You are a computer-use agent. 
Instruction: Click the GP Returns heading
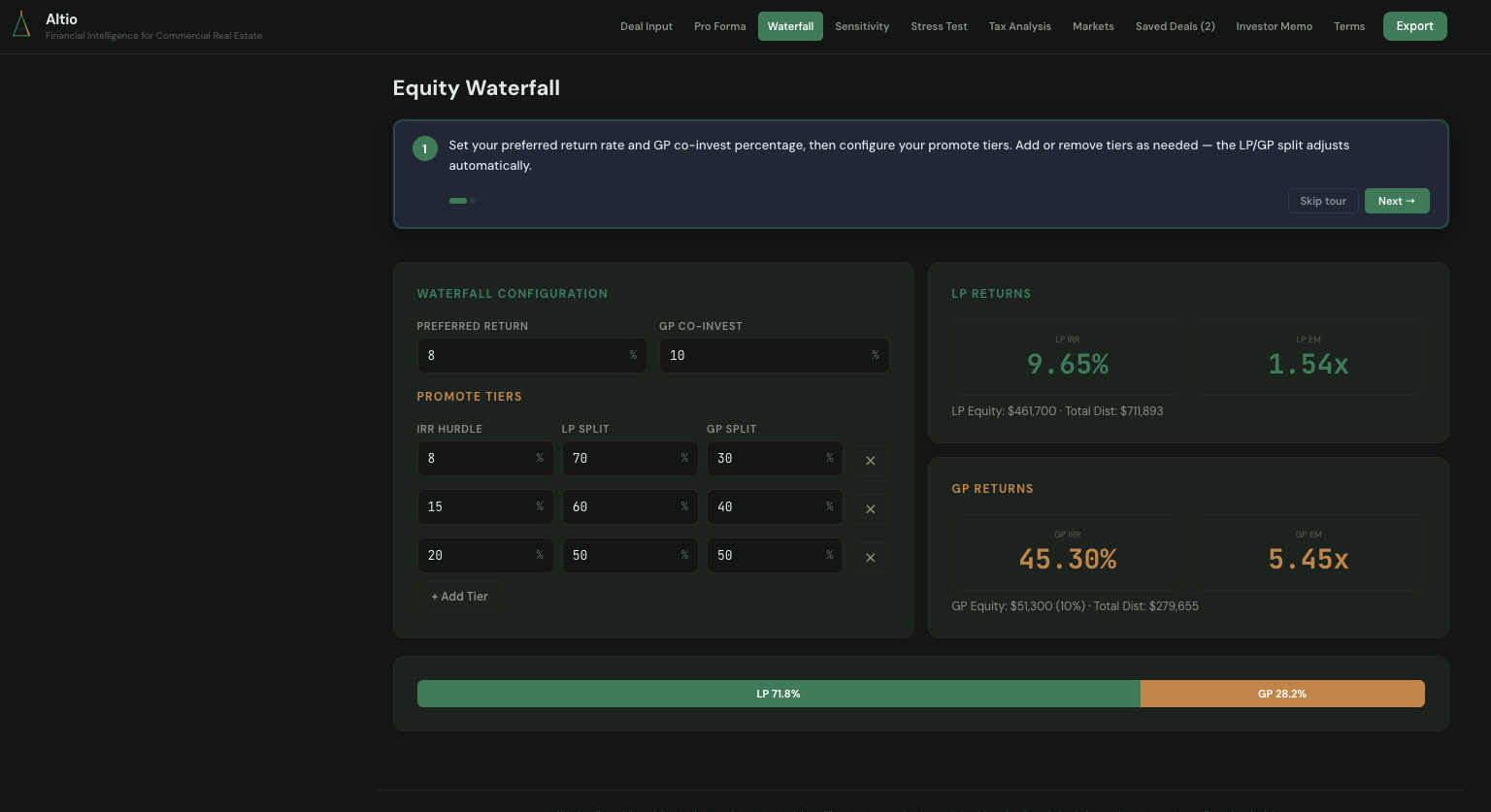coord(992,489)
